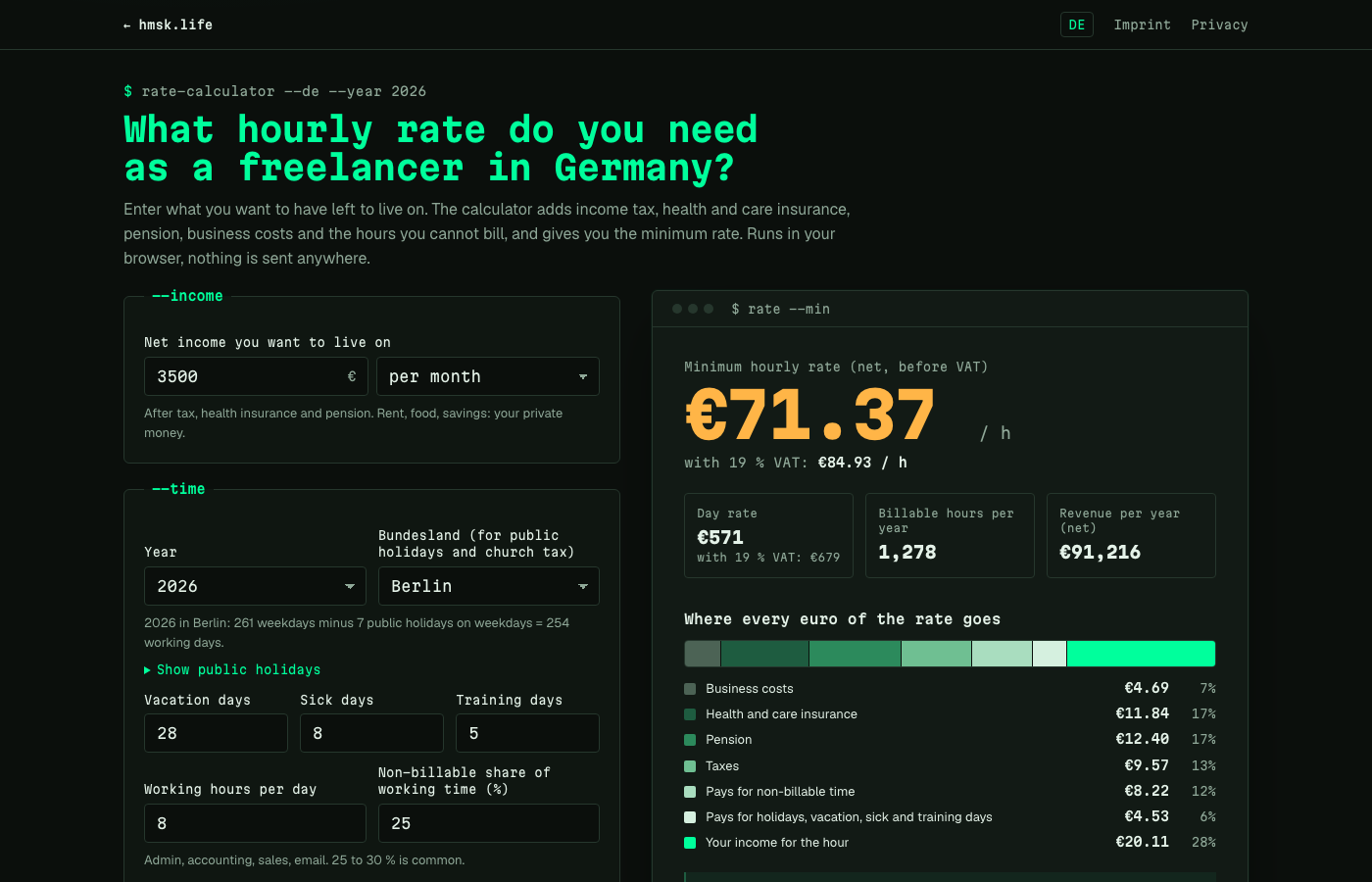
Task: Click the Health and care insurance bar segment
Action: tap(764, 654)
